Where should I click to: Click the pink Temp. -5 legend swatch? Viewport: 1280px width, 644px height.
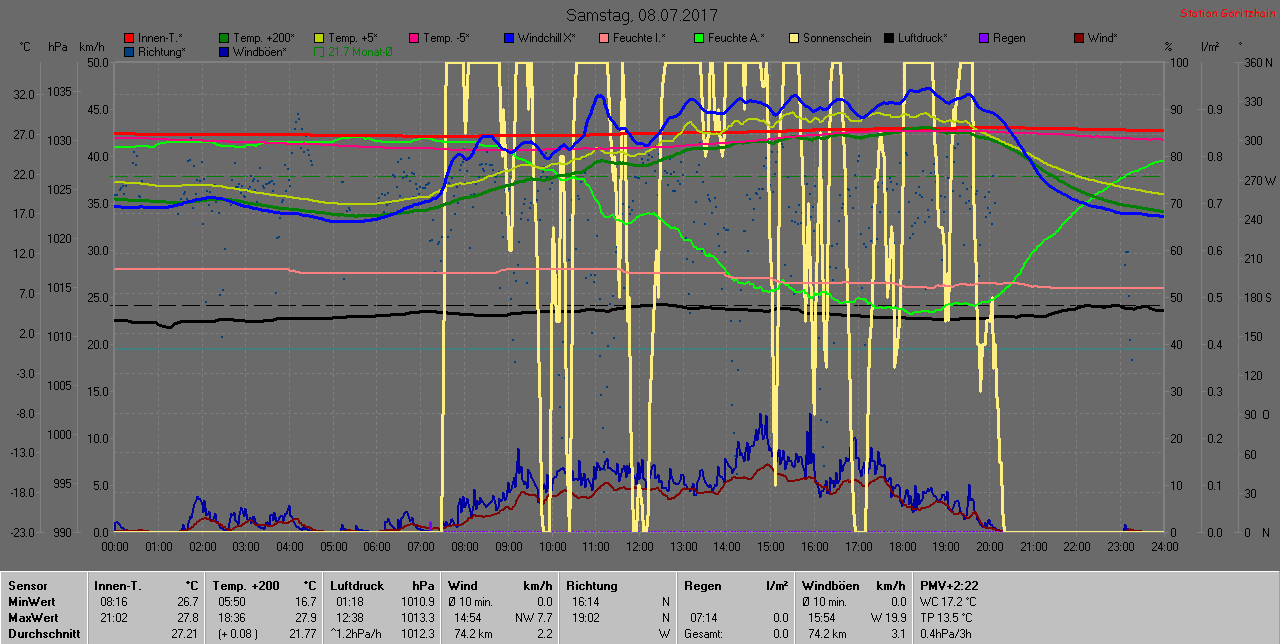[x=414, y=38]
